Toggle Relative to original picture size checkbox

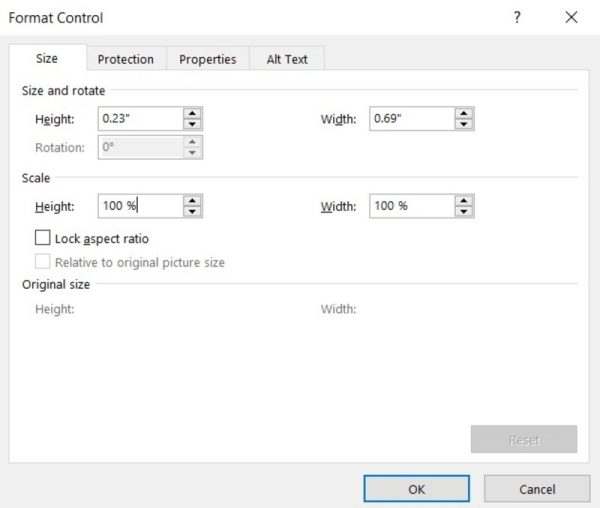(42, 262)
